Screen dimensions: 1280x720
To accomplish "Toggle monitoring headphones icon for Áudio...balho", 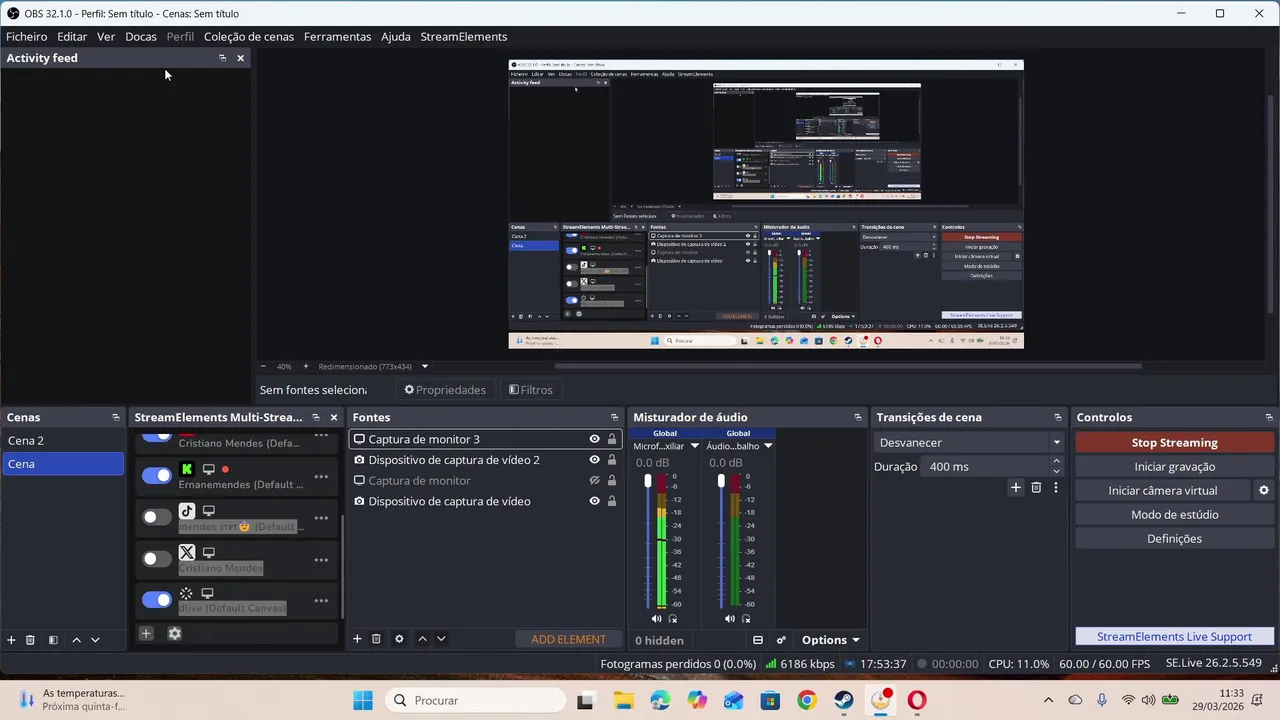I will point(746,619).
